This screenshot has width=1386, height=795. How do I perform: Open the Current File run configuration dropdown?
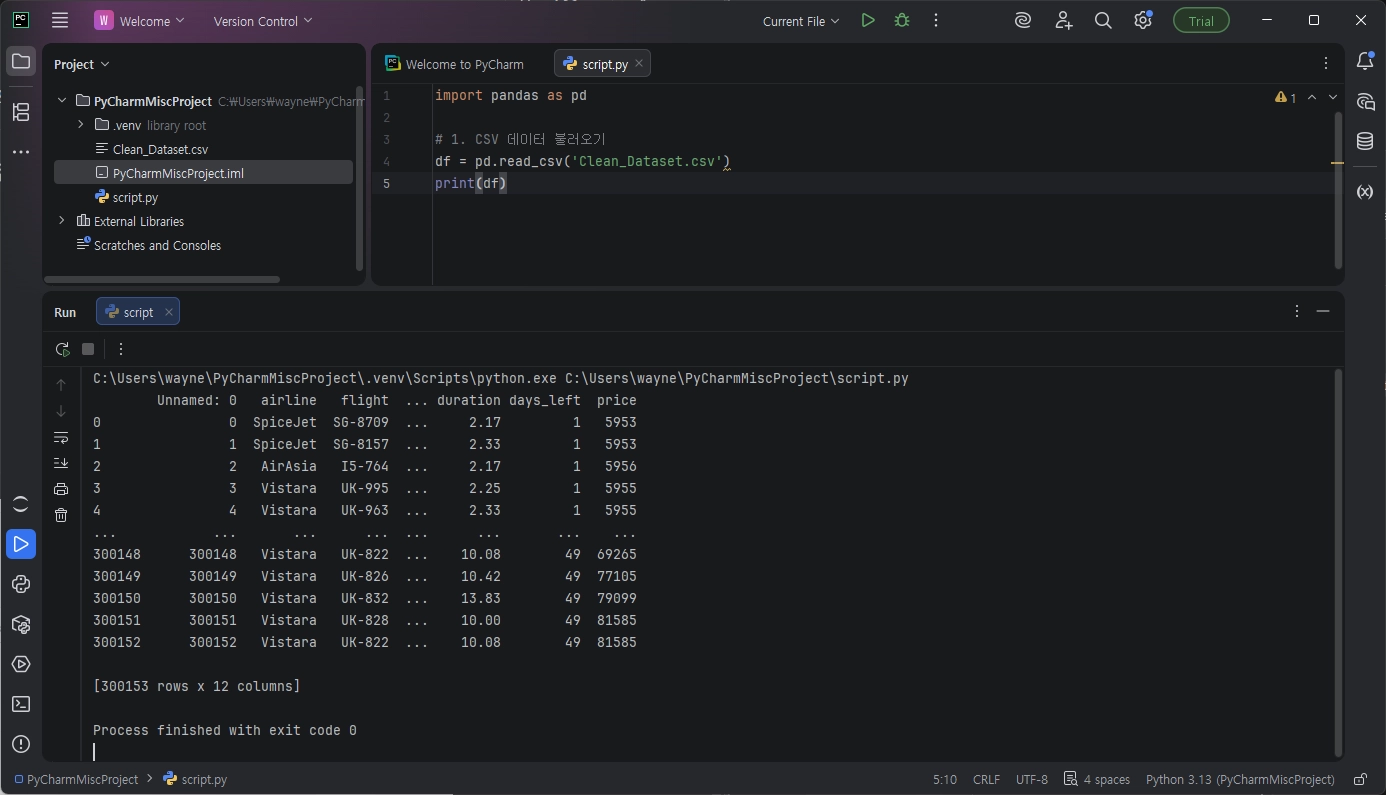pyautogui.click(x=801, y=21)
